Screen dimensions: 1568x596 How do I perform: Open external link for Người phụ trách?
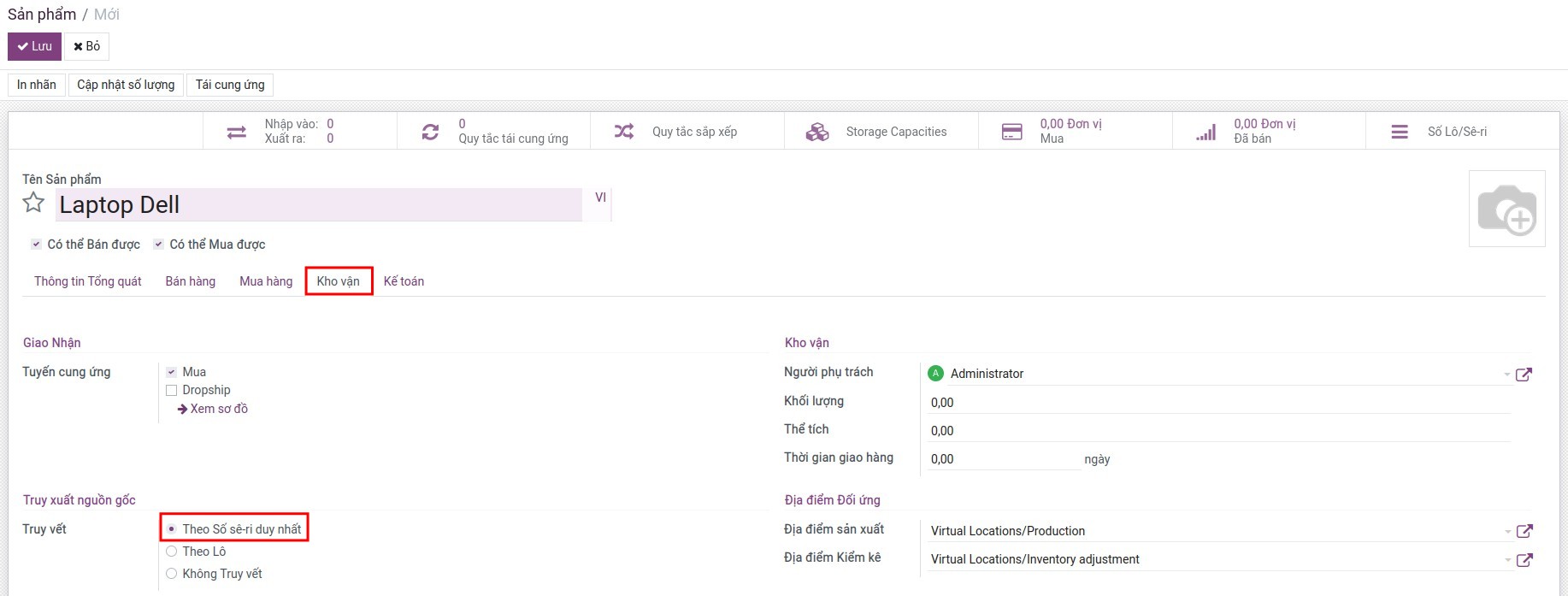1524,375
